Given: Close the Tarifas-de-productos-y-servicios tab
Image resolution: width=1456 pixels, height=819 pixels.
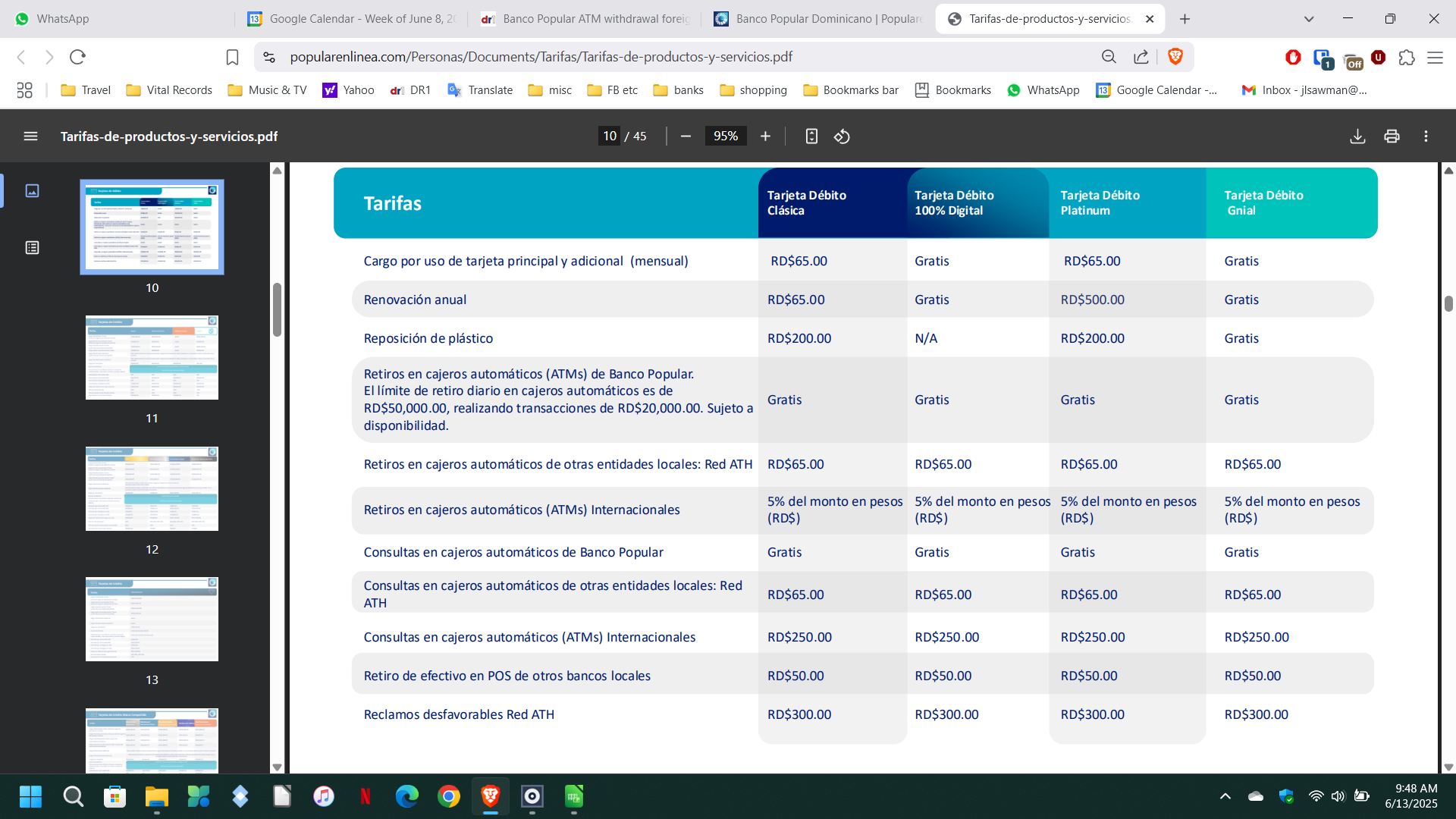Looking at the screenshot, I should pyautogui.click(x=1150, y=19).
